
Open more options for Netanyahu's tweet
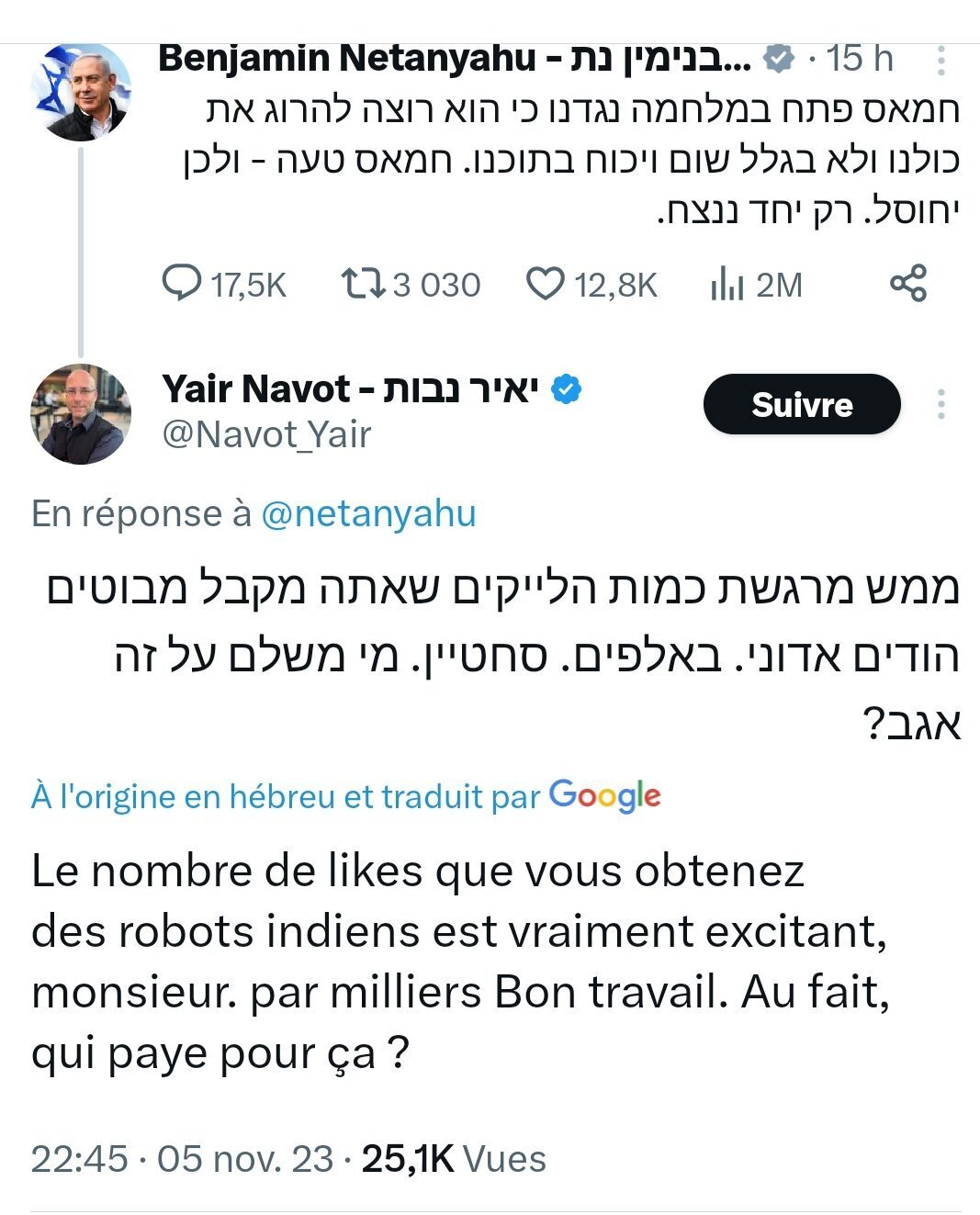(941, 61)
